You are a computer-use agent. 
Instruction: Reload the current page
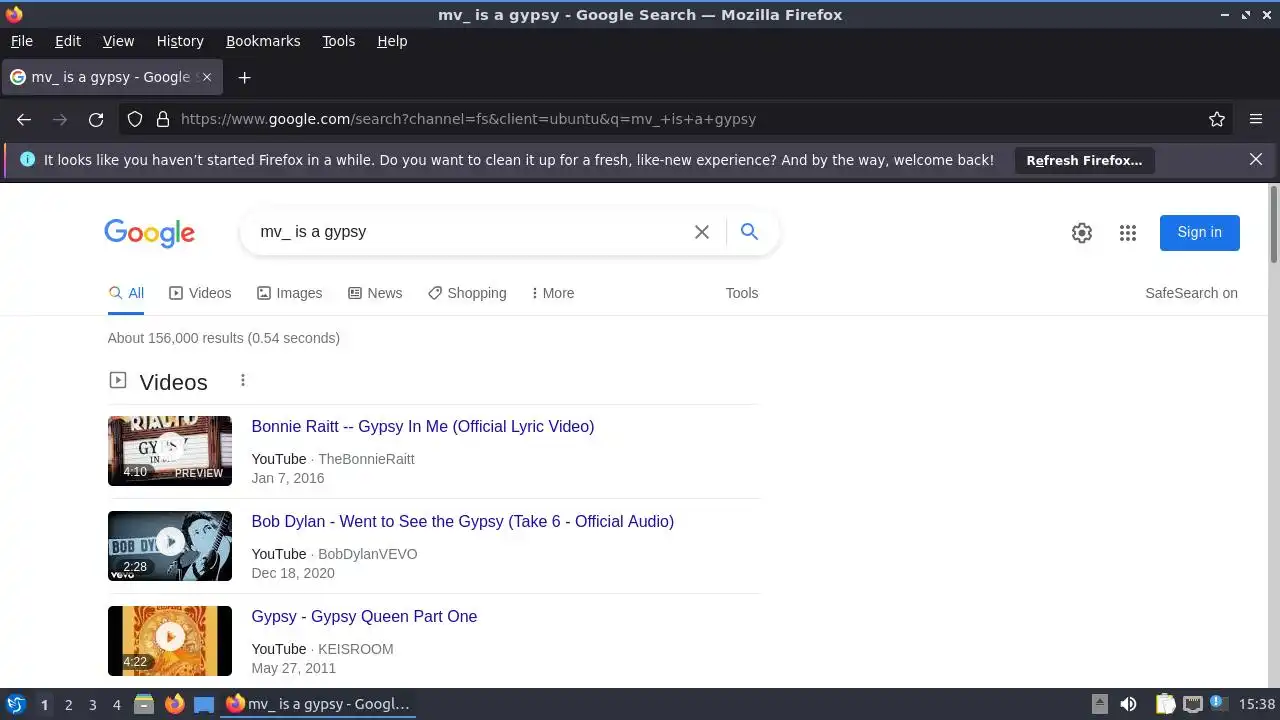pyautogui.click(x=96, y=119)
